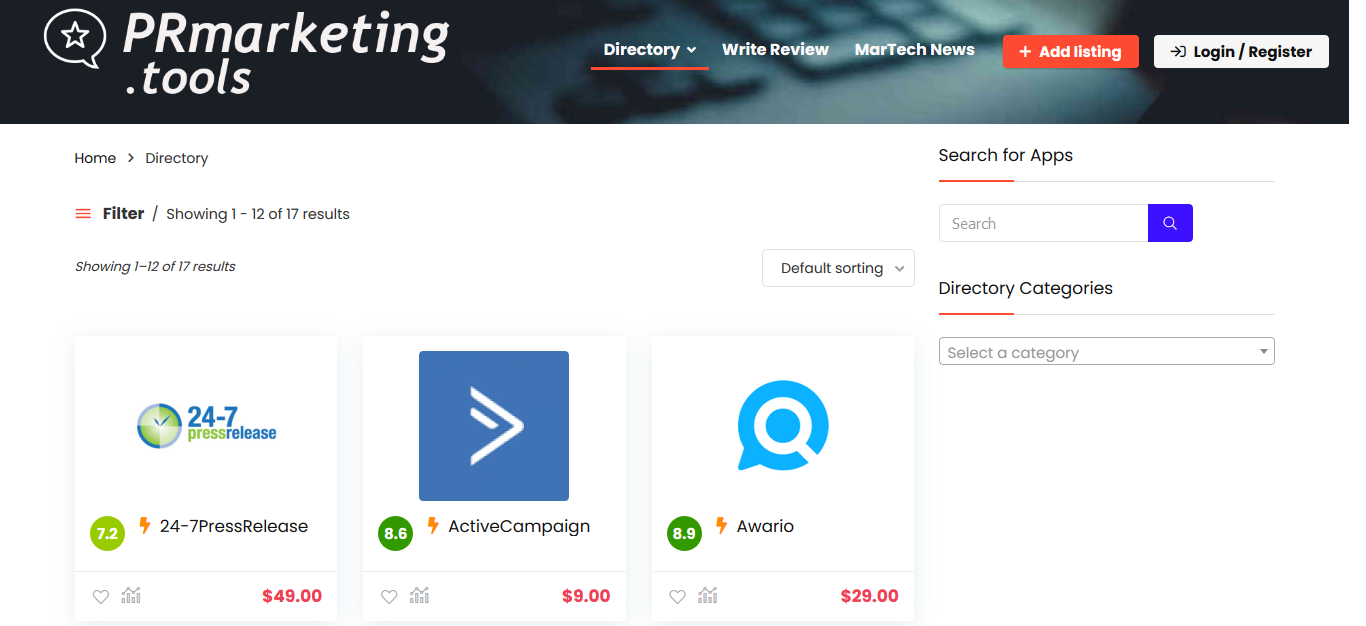
Task: Add ActiveCampaign to wishlist heart
Action: point(389,596)
